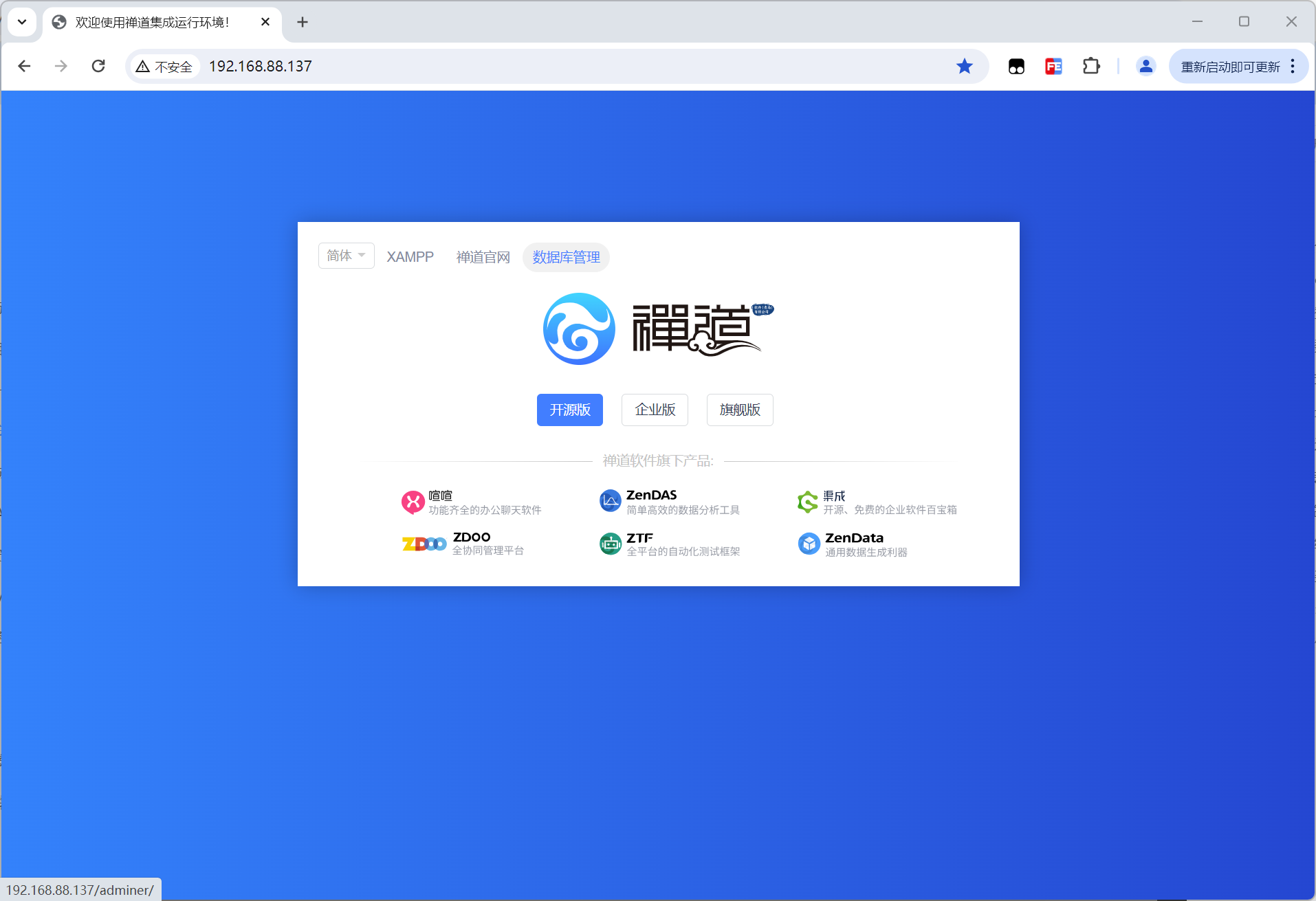Image resolution: width=1316 pixels, height=901 pixels.
Task: Click the 禅道 calligraphy wordmark
Action: (x=702, y=329)
